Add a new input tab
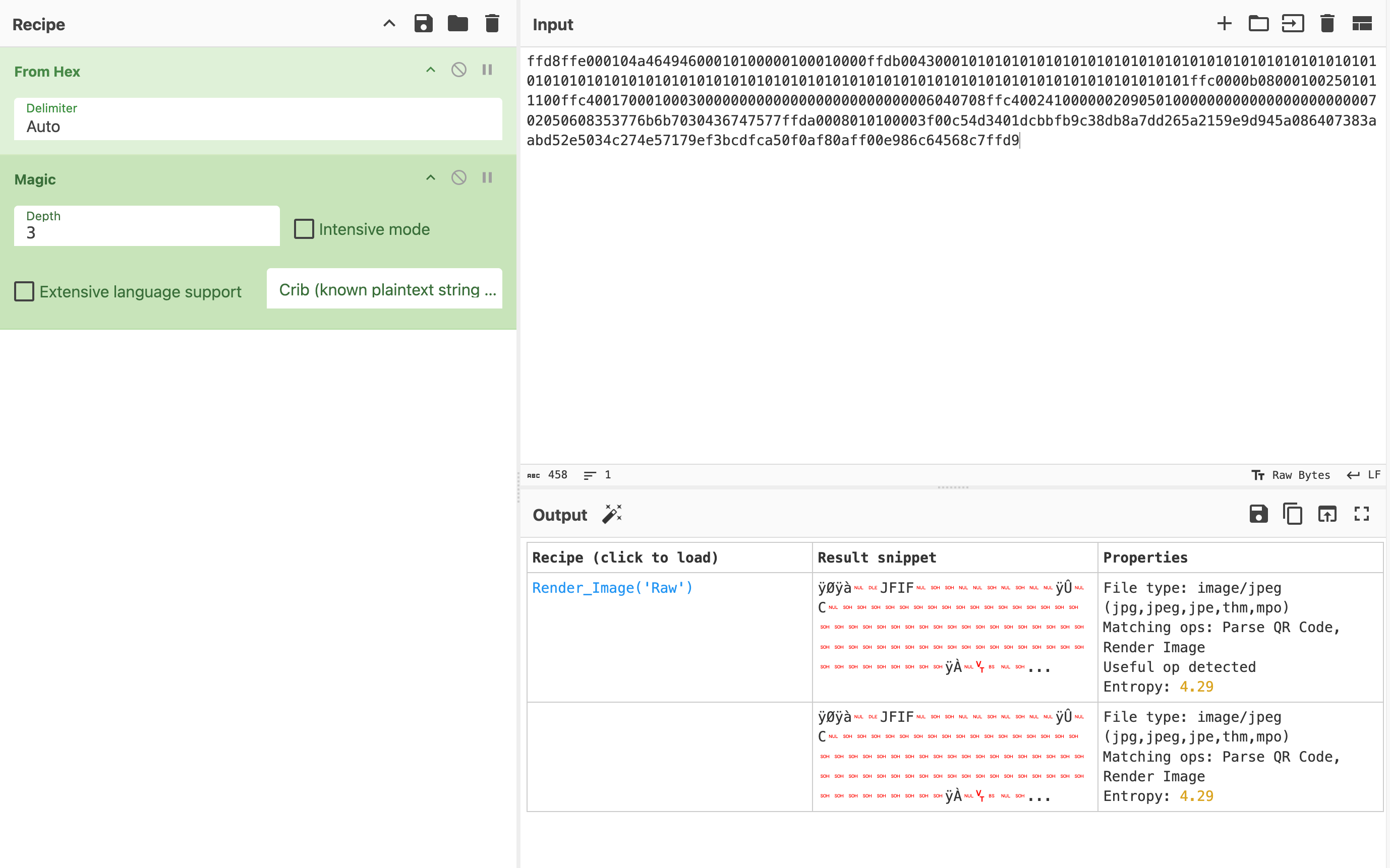1390x868 pixels. (x=1224, y=24)
